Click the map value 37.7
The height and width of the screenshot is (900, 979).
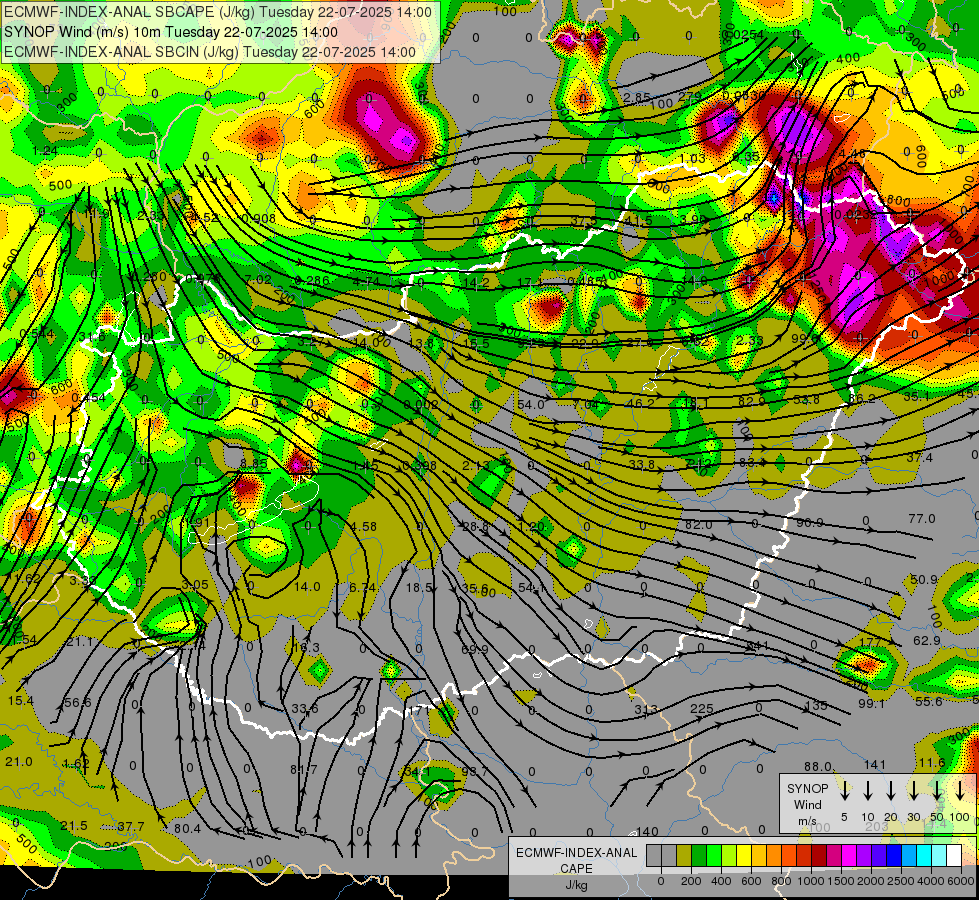130,827
